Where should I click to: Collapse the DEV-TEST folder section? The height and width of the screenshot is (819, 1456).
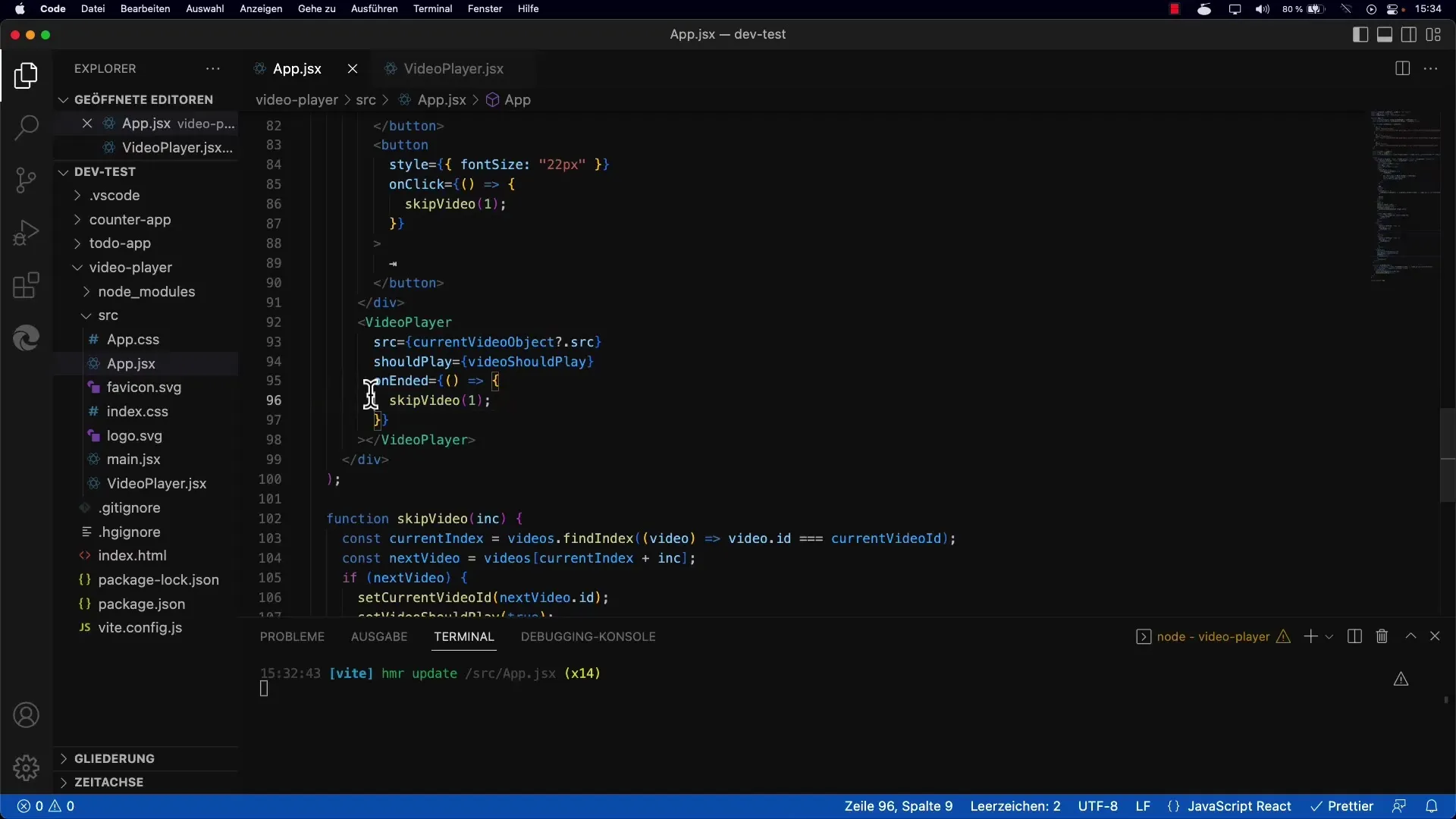105,172
